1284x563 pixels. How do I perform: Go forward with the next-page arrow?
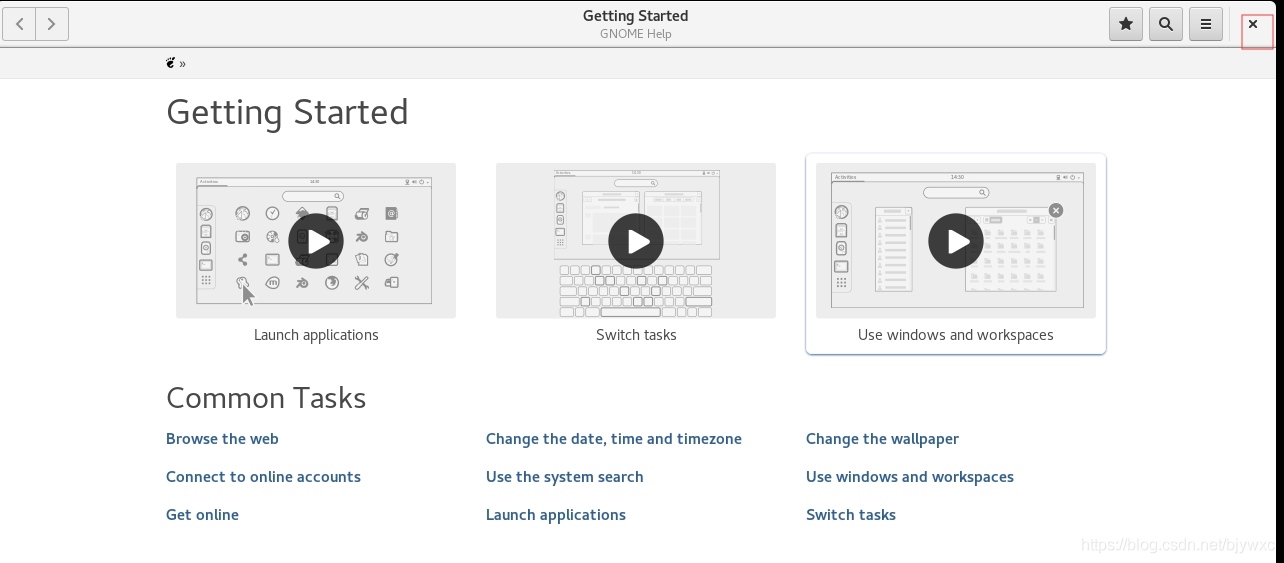52,24
